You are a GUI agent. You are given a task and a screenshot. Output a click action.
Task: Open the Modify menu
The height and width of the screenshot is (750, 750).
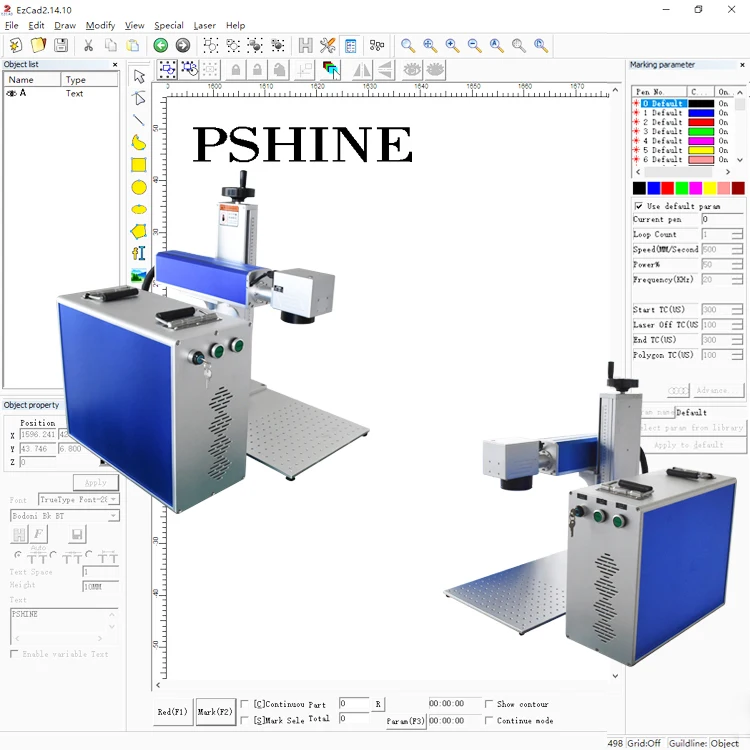point(100,25)
